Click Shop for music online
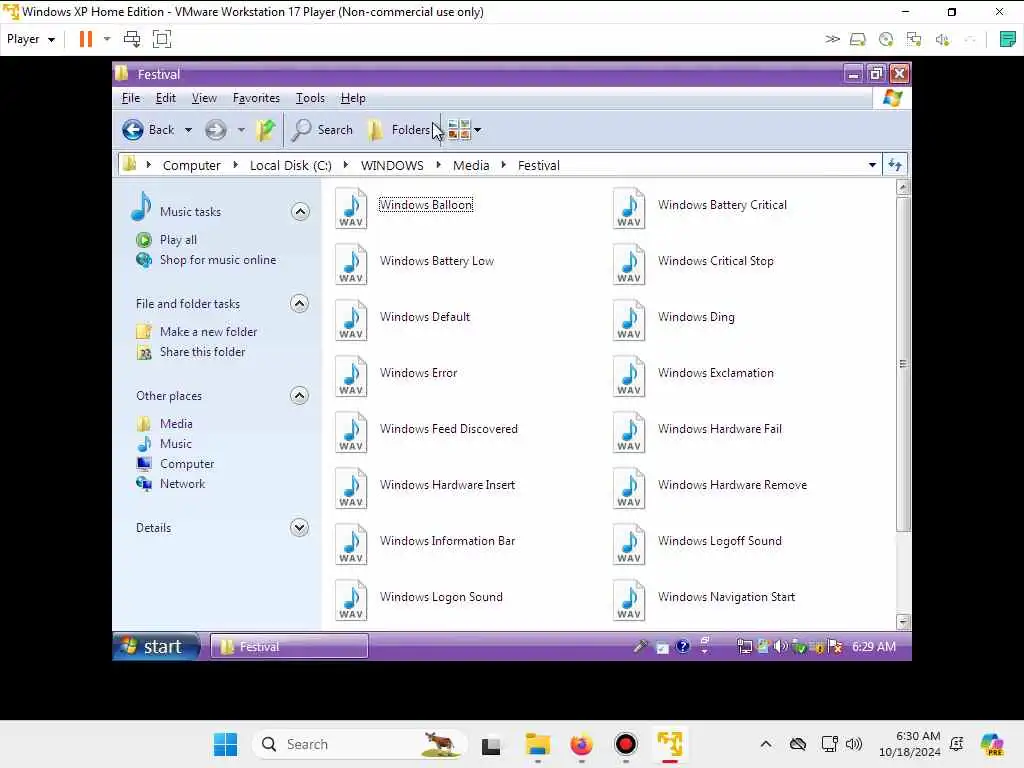This screenshot has height=768, width=1024. tap(218, 260)
